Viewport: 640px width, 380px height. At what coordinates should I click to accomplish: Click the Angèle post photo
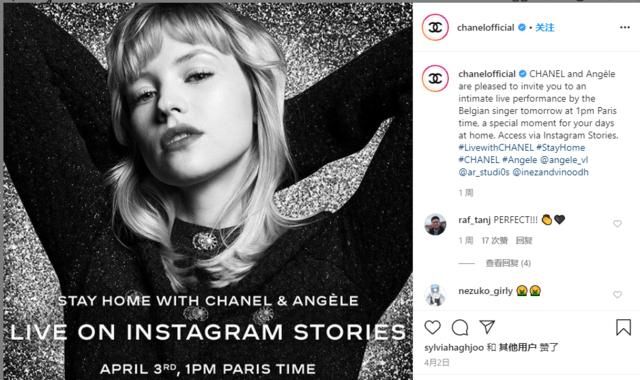click(x=208, y=191)
